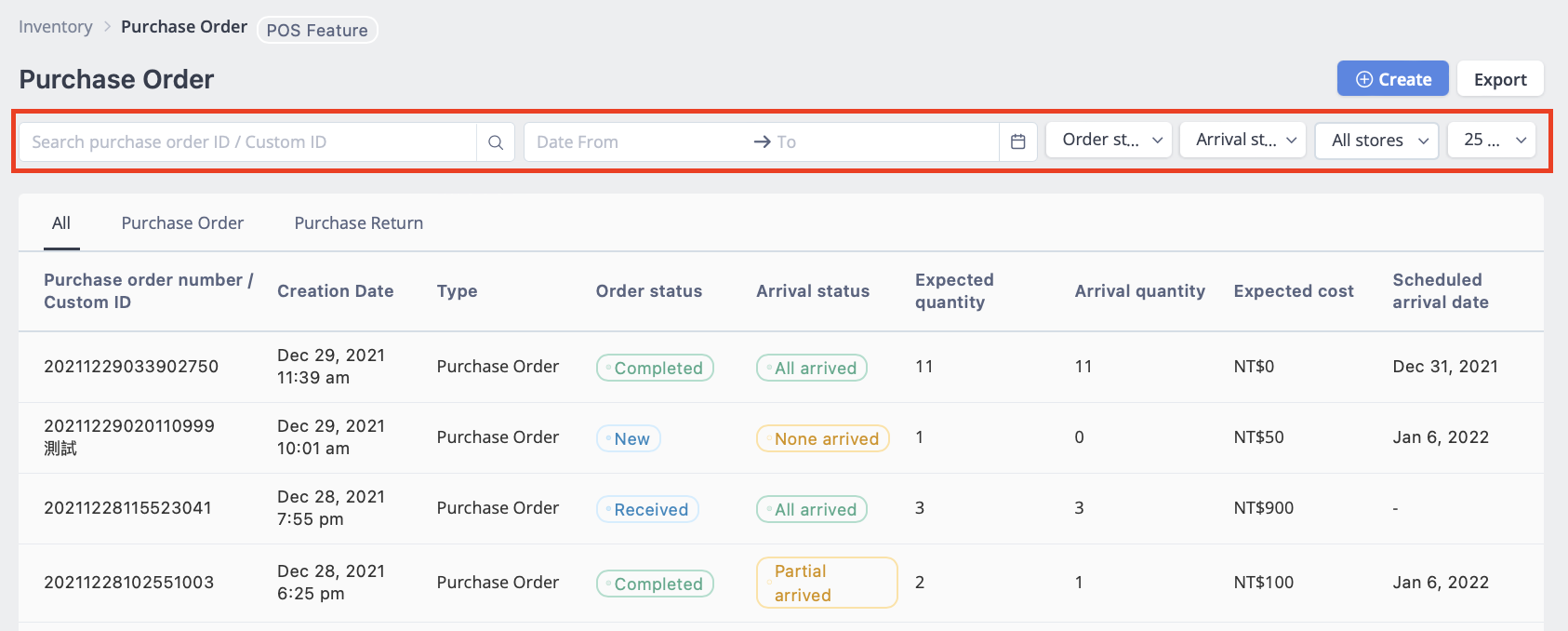Focus the purchase order ID search field
The height and width of the screenshot is (631, 1568).
[x=248, y=142]
